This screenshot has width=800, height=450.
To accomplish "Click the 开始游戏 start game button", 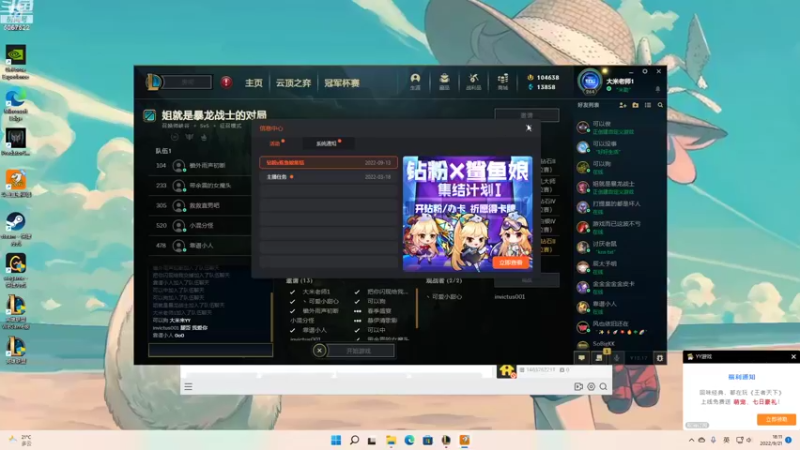I will [361, 351].
